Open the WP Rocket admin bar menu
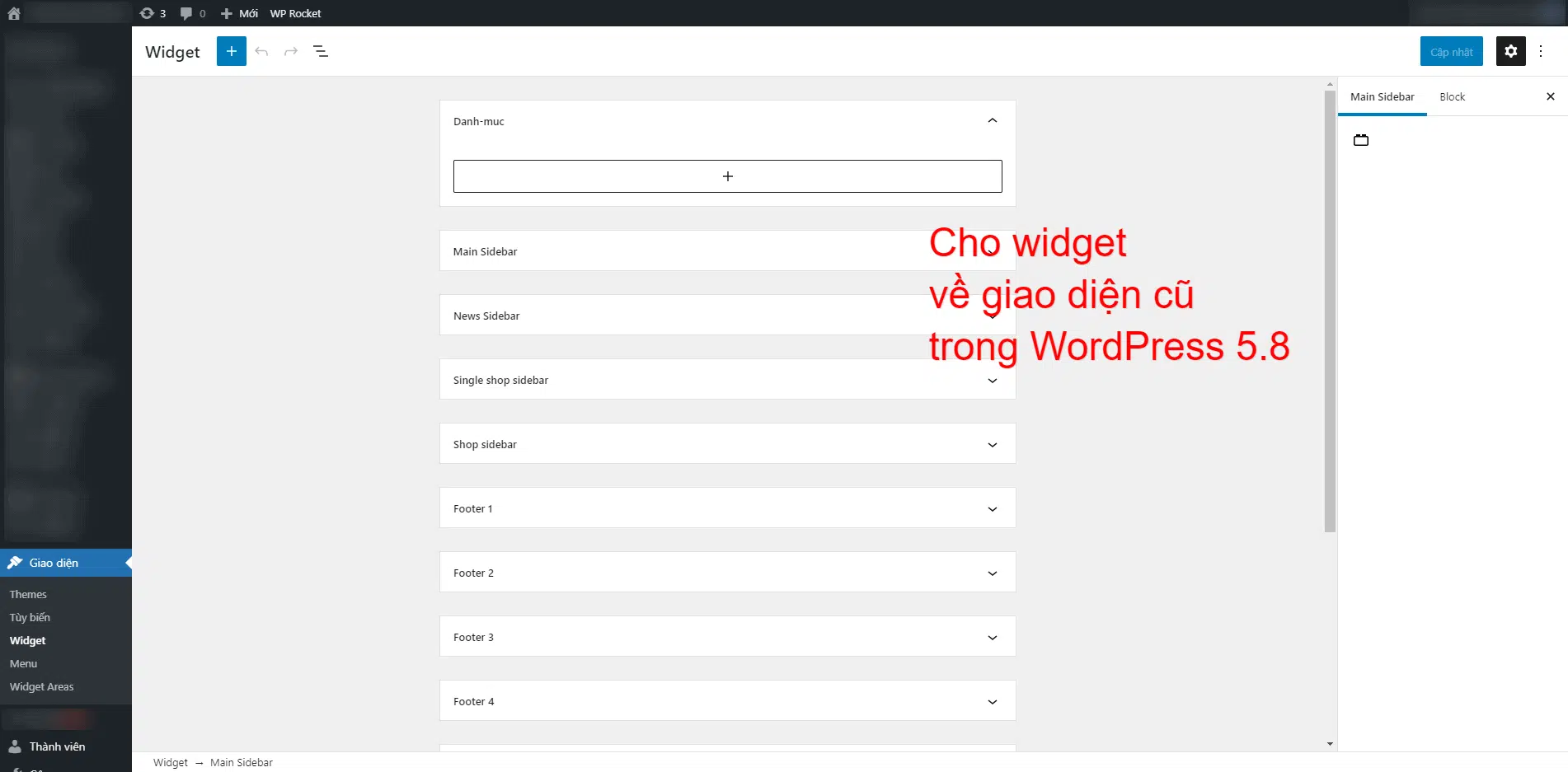 pyautogui.click(x=295, y=13)
